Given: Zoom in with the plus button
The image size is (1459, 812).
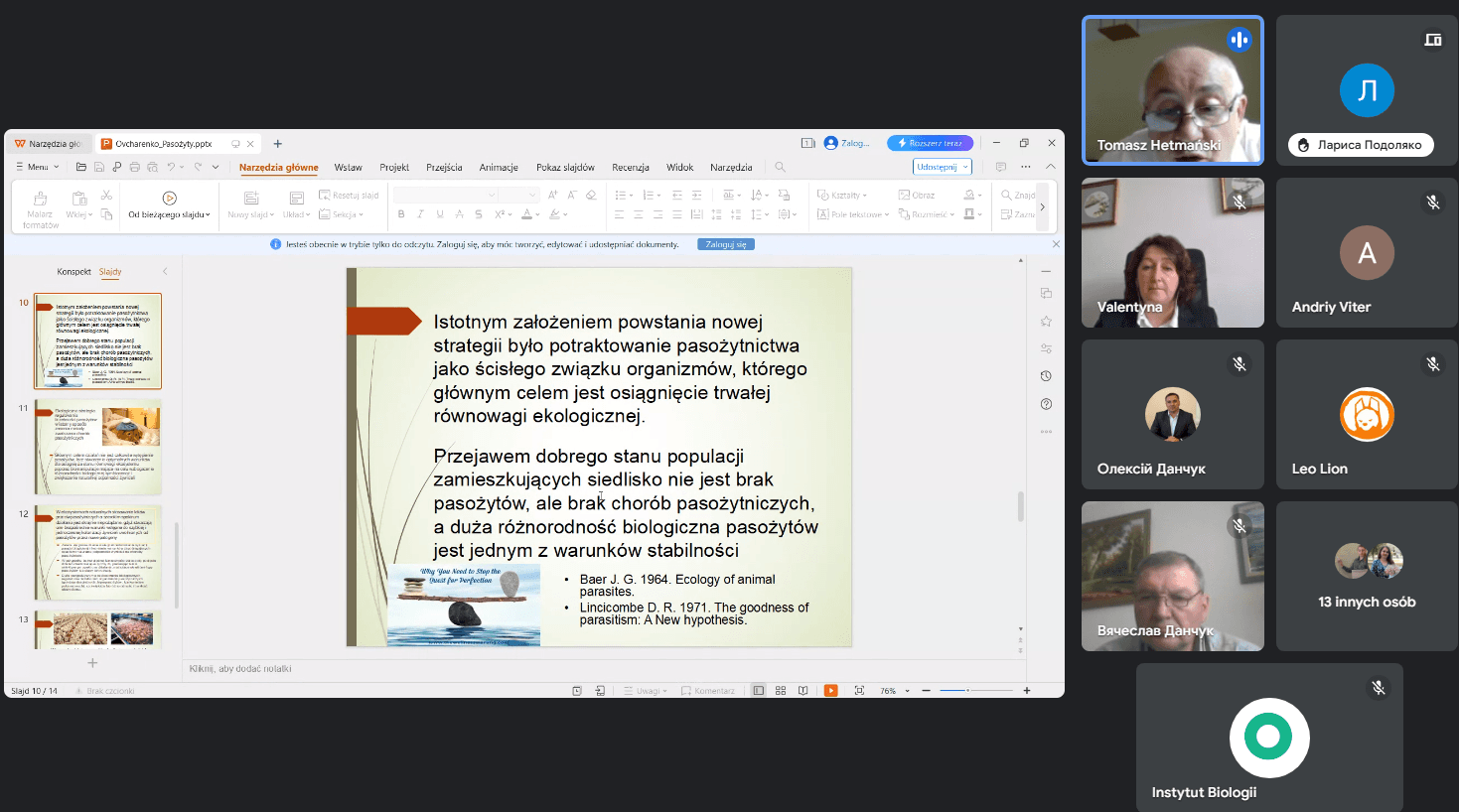Looking at the screenshot, I should click(1027, 691).
